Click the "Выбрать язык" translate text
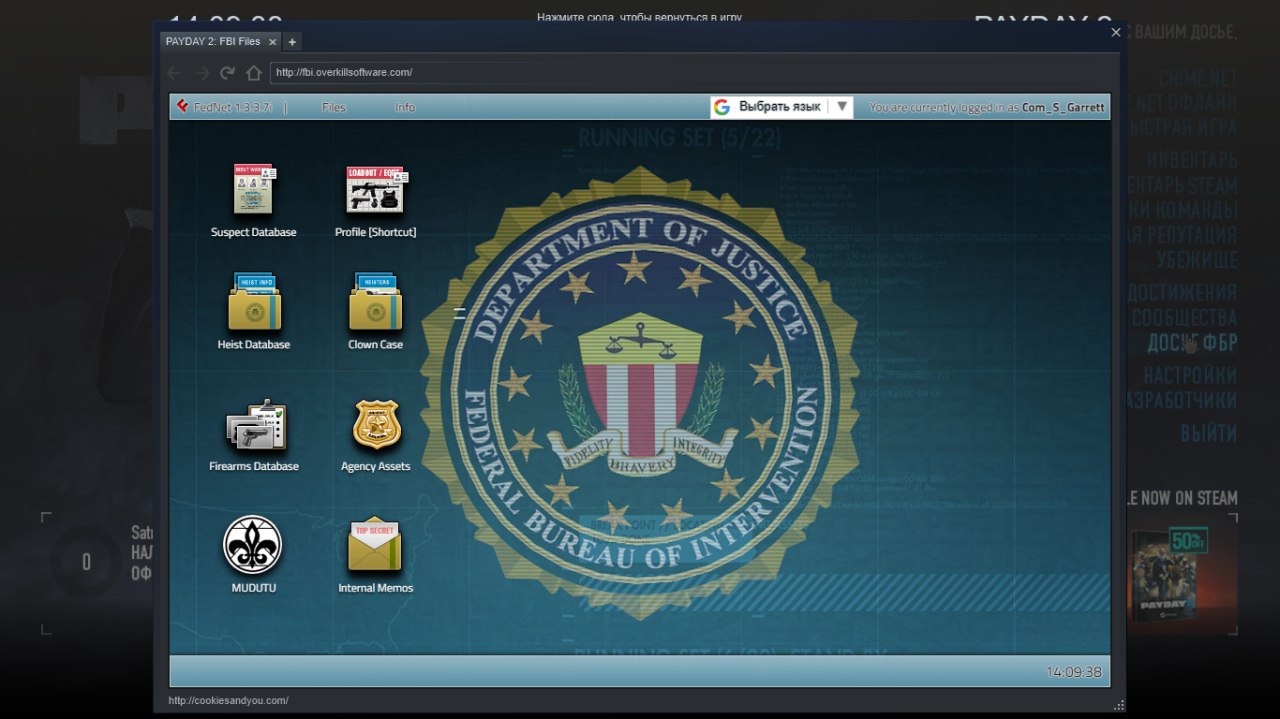The height and width of the screenshot is (719, 1280). pos(780,107)
